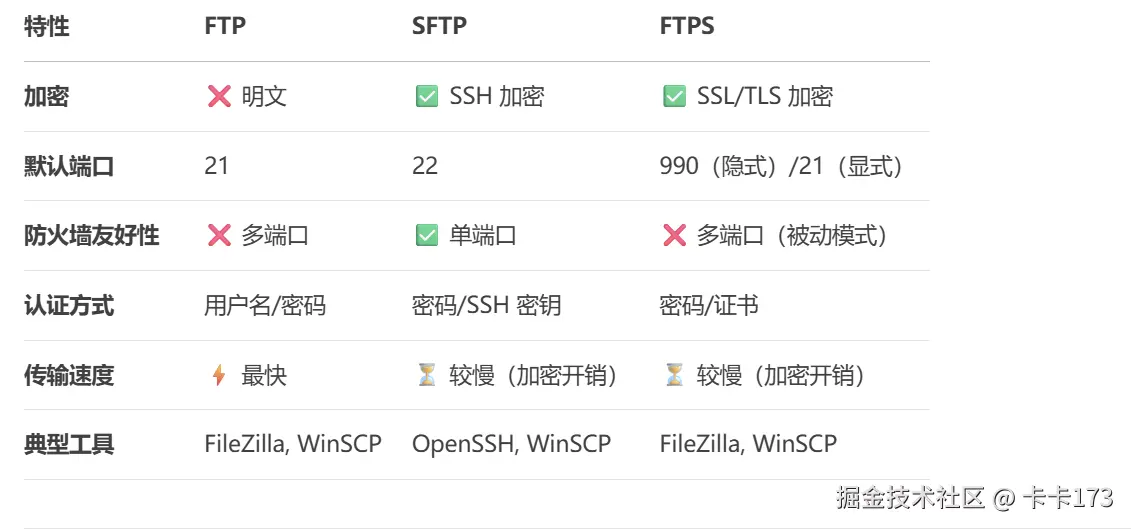Click the hourglass icon in FTPS speed cell
The height and width of the screenshot is (529, 1131).
click(x=674, y=375)
